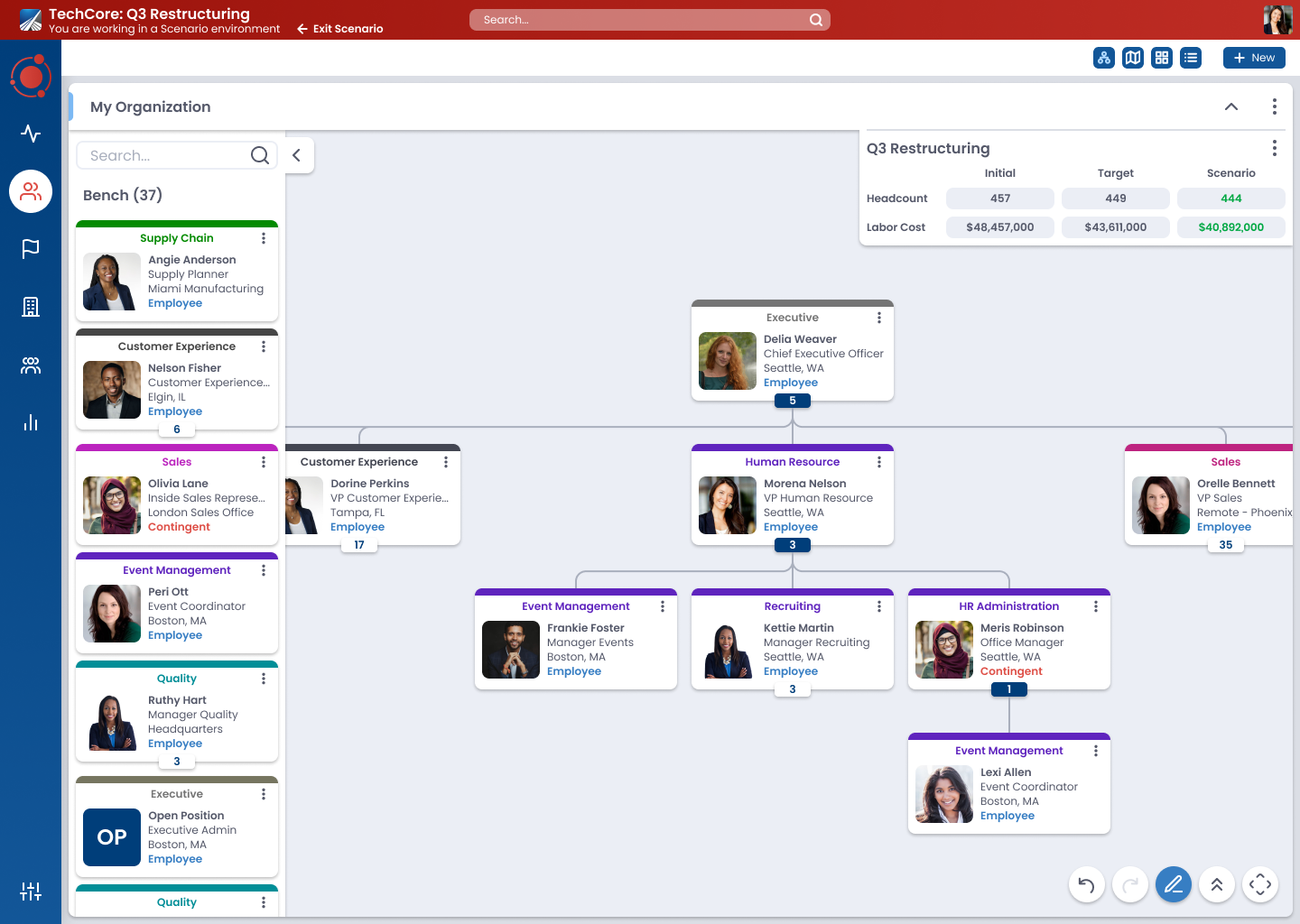Click the fit-to-screen expand icon

1260,884
